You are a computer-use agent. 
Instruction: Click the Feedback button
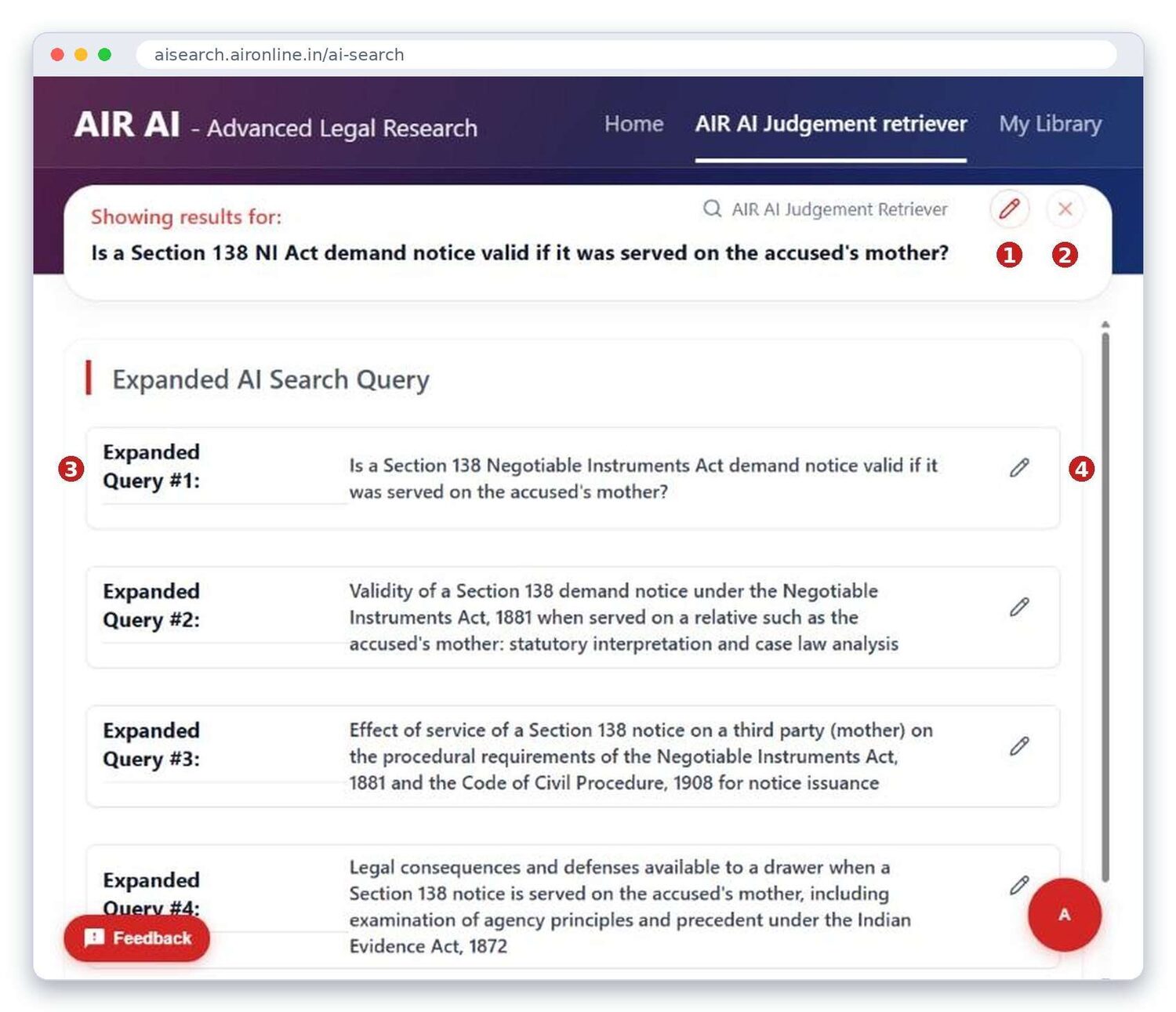tap(137, 938)
